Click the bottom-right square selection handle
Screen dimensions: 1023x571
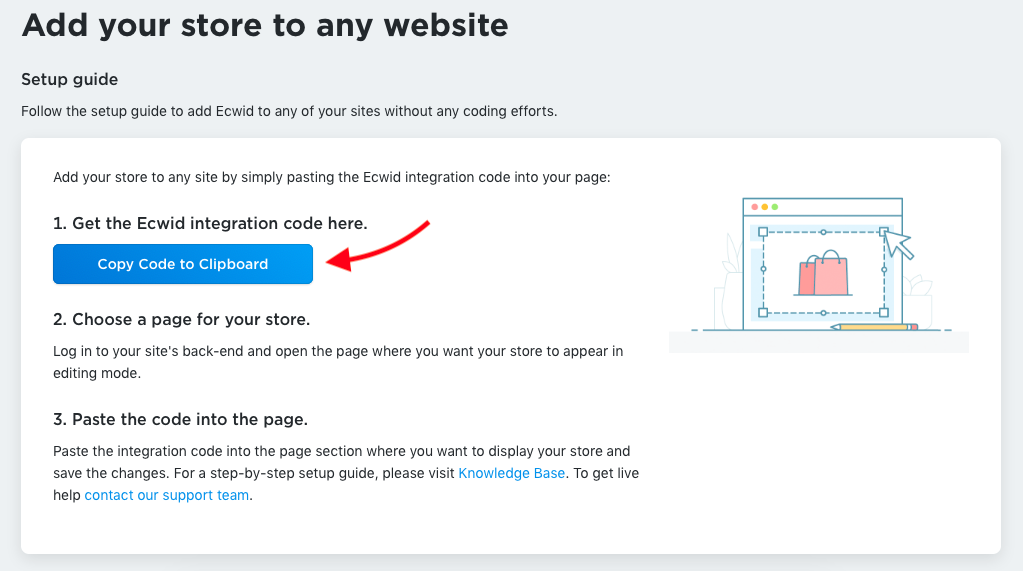pyautogui.click(x=883, y=313)
